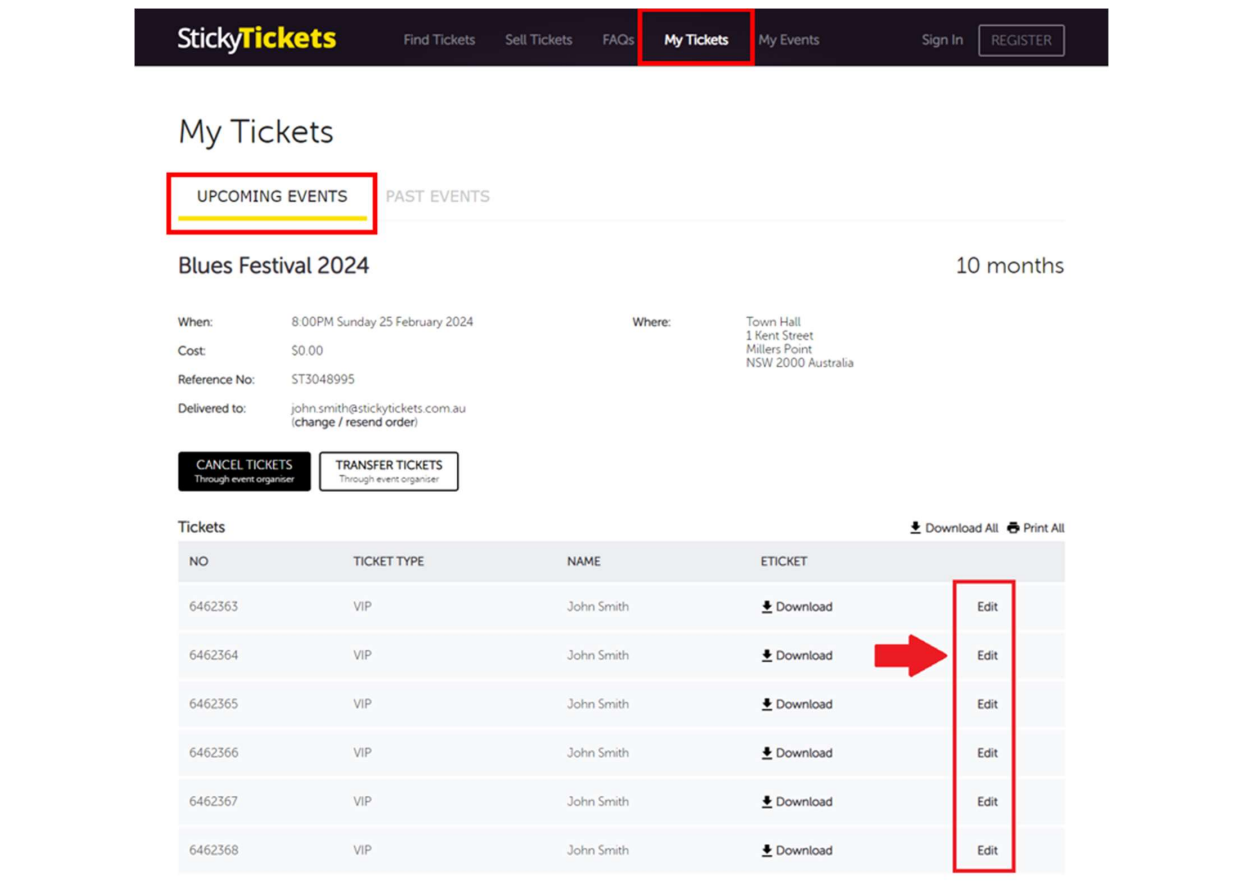Viewport: 1234px width, 887px height.
Task: Click the Town Hall venue name
Action: (x=773, y=322)
